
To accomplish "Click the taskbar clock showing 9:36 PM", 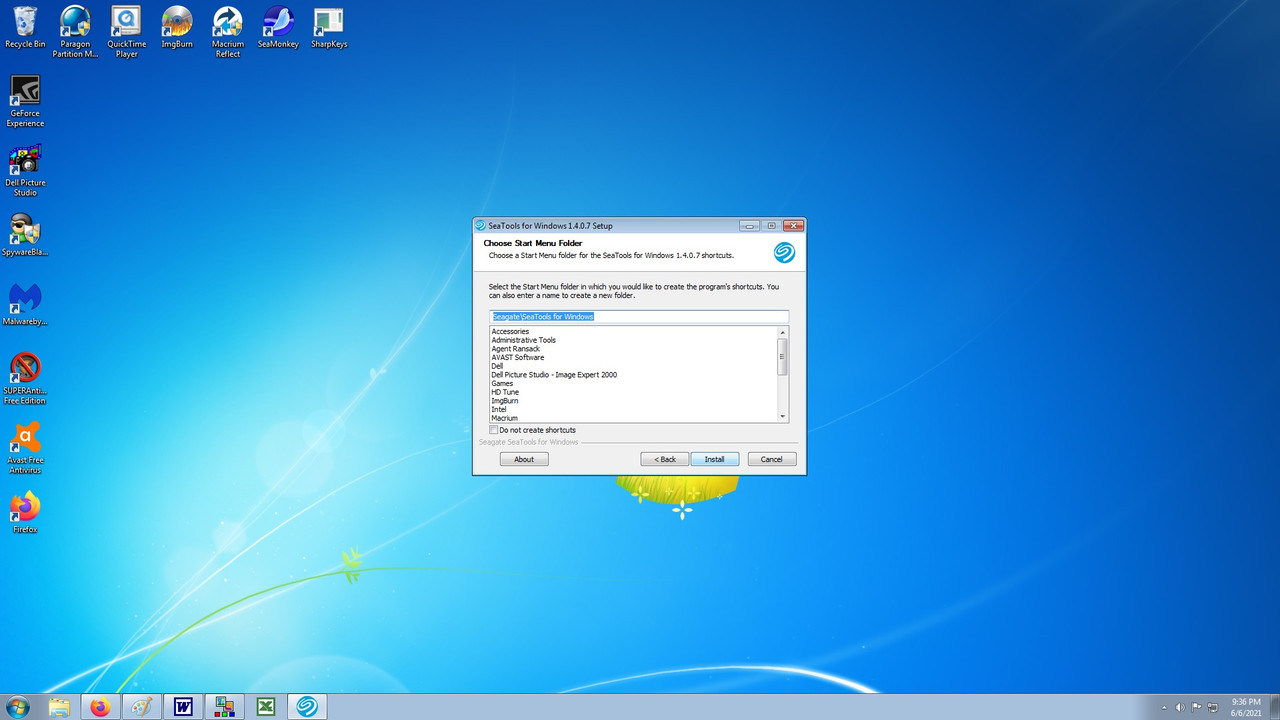I will point(1246,707).
